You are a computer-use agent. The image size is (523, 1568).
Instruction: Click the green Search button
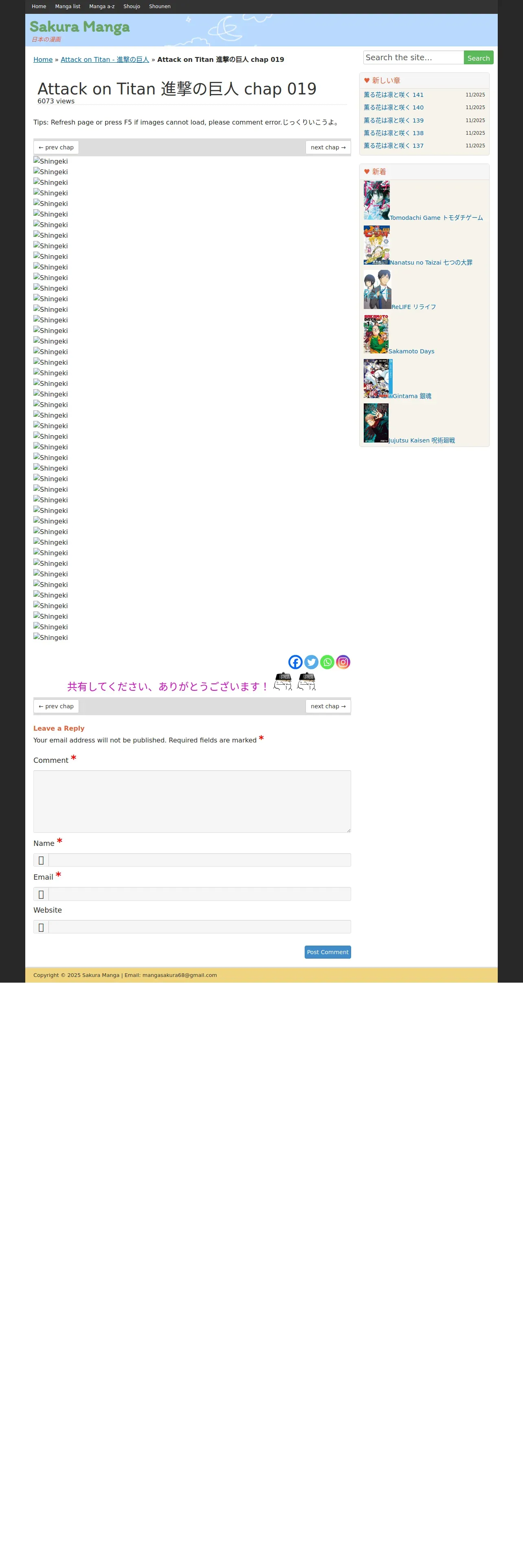click(479, 57)
